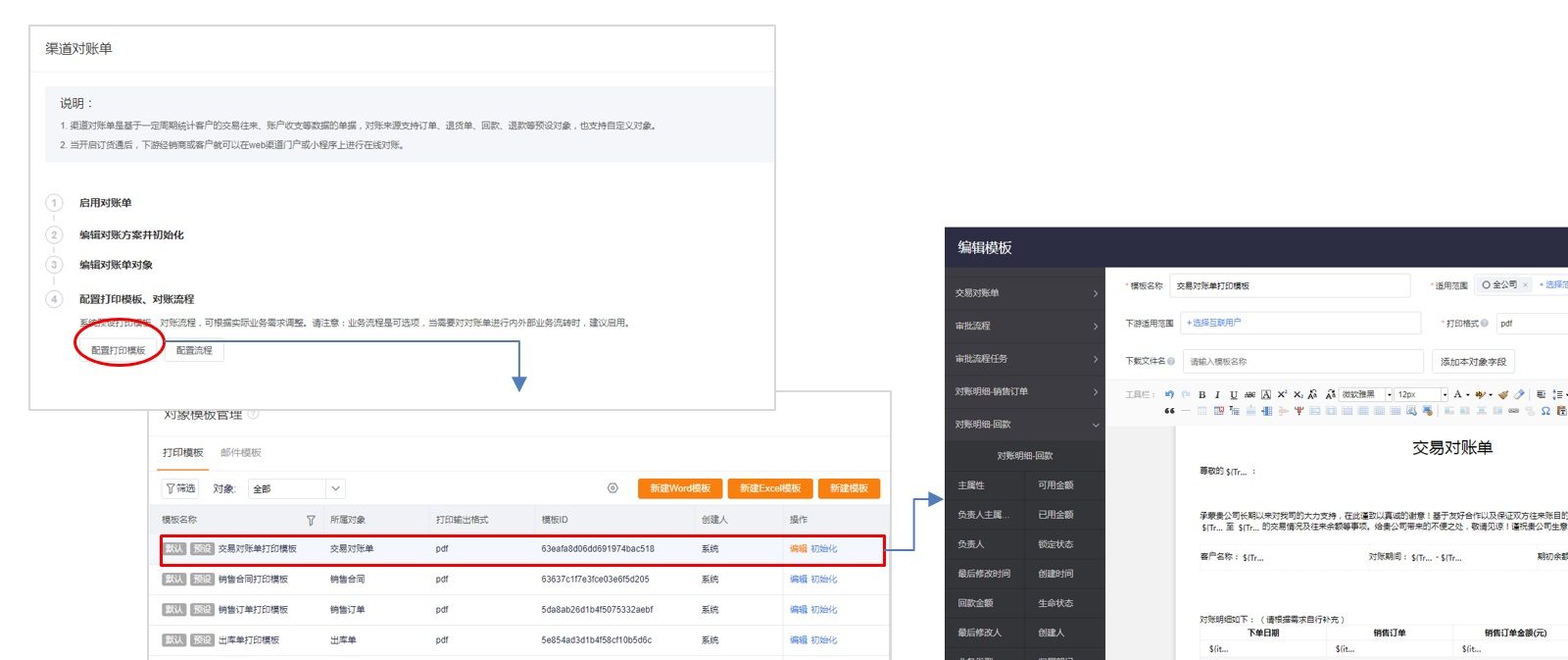Click the 配置流程 button

[194, 350]
